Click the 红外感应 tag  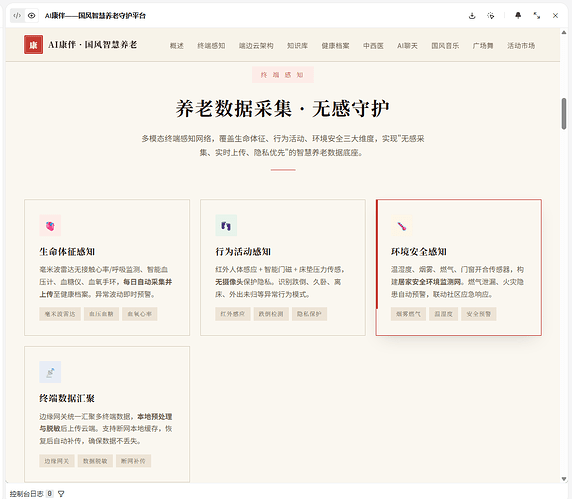233,314
